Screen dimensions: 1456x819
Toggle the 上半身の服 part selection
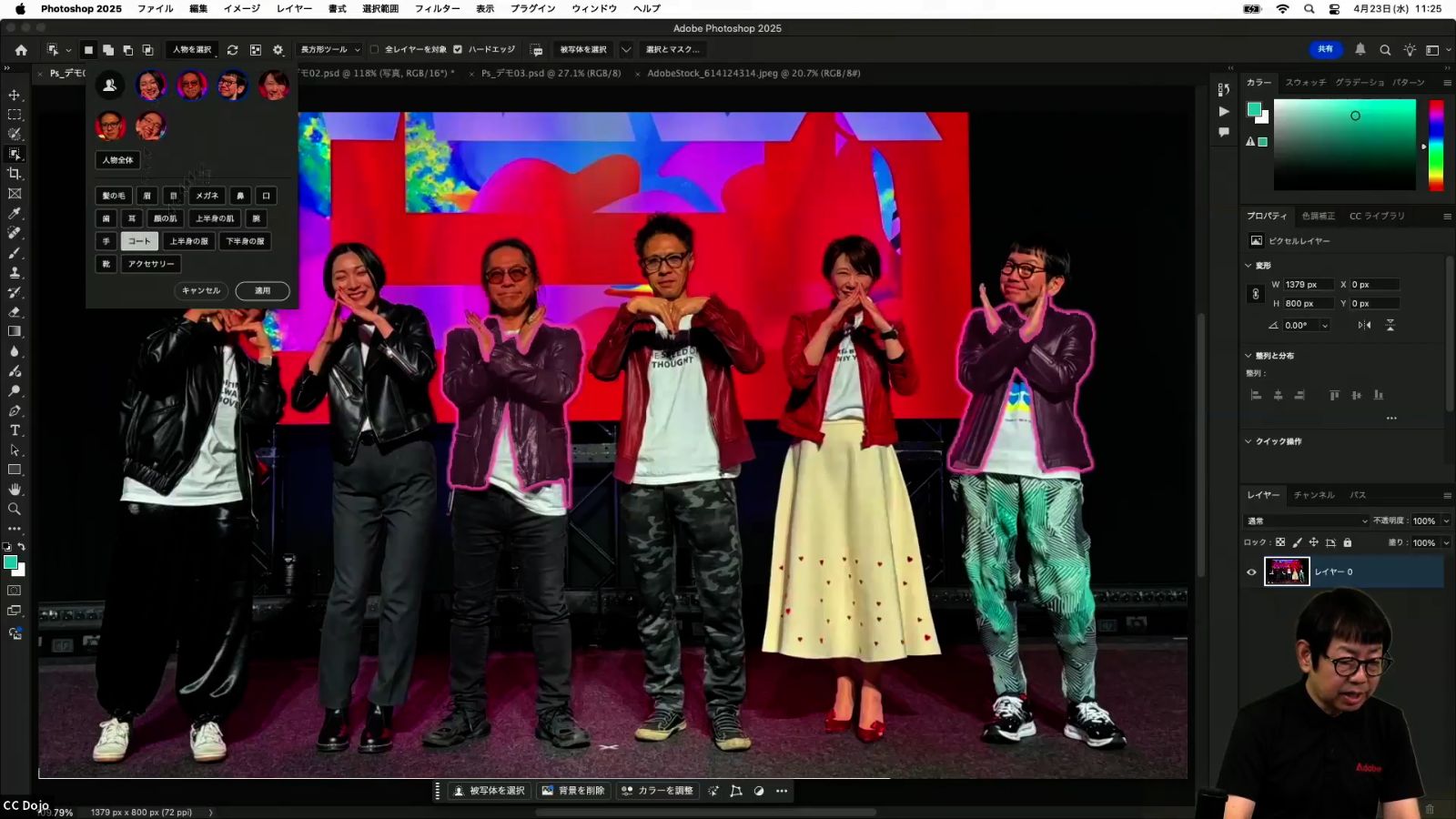[188, 241]
